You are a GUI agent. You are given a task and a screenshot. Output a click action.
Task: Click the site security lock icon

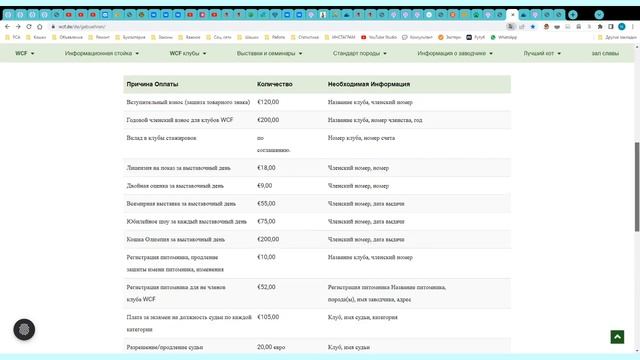pos(53,27)
